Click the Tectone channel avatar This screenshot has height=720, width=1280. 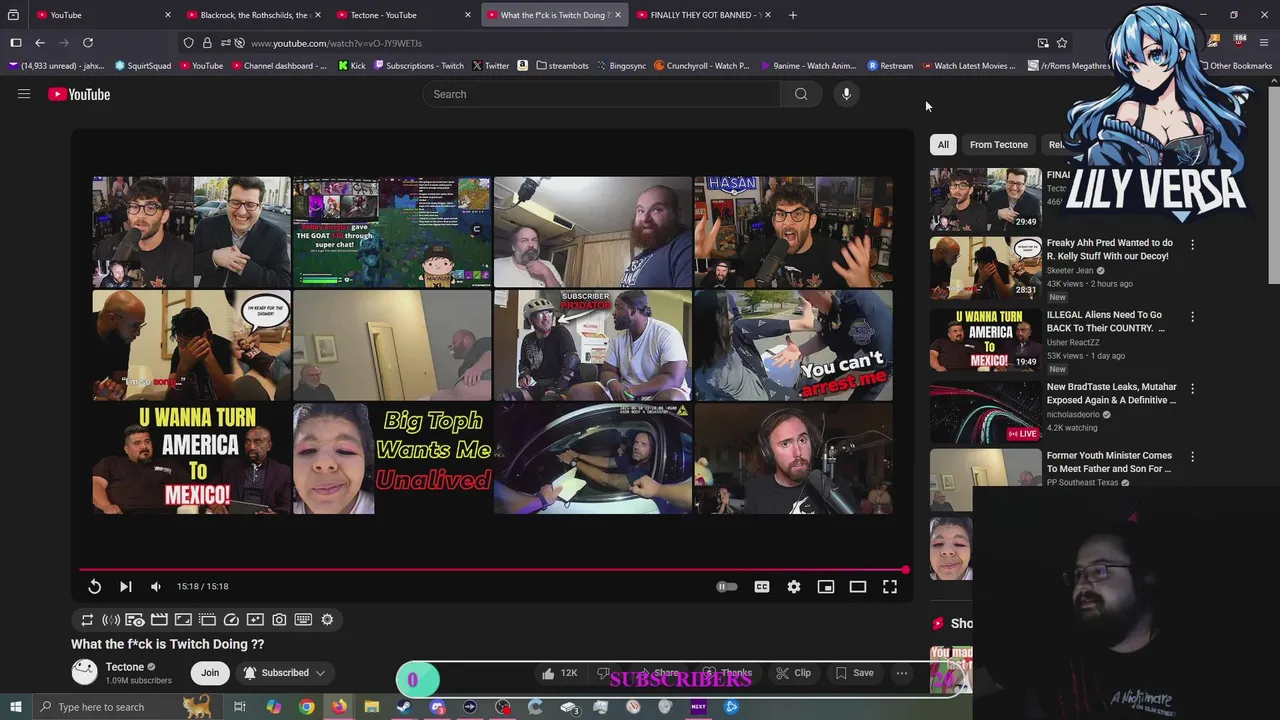85,673
